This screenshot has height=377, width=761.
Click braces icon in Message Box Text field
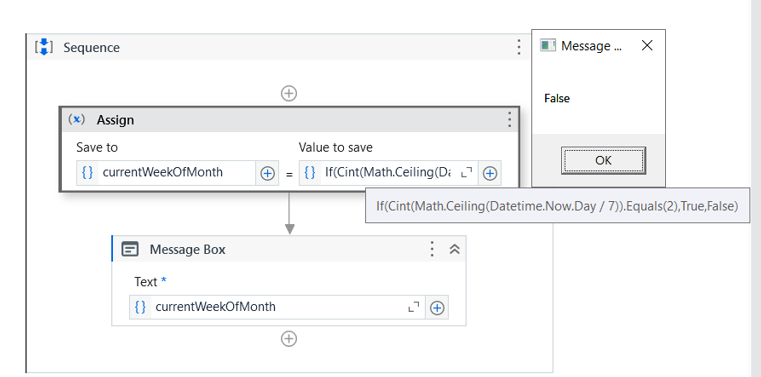tap(140, 307)
